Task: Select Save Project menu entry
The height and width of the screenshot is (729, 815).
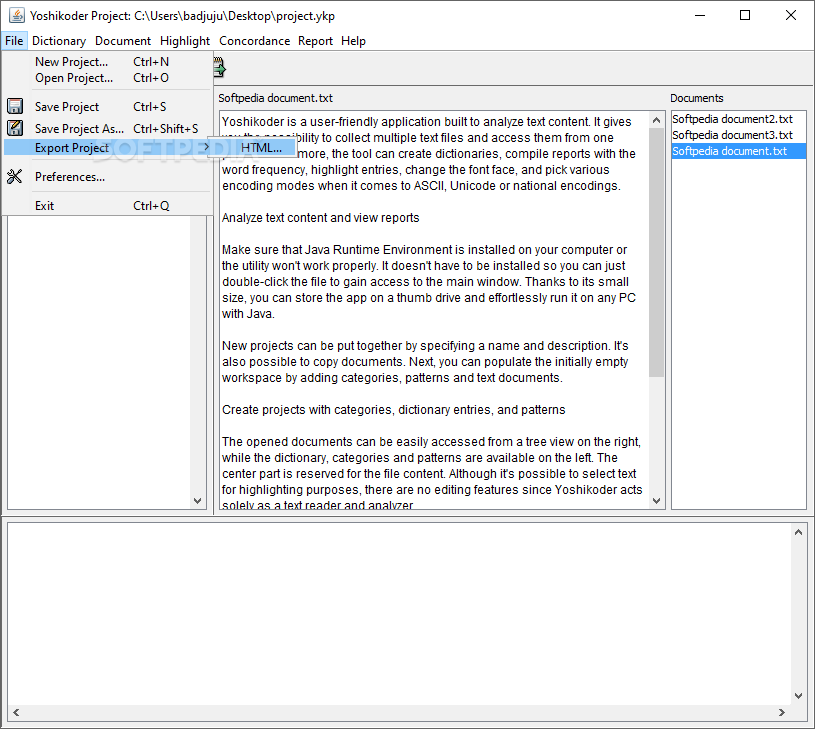Action: pos(107,107)
